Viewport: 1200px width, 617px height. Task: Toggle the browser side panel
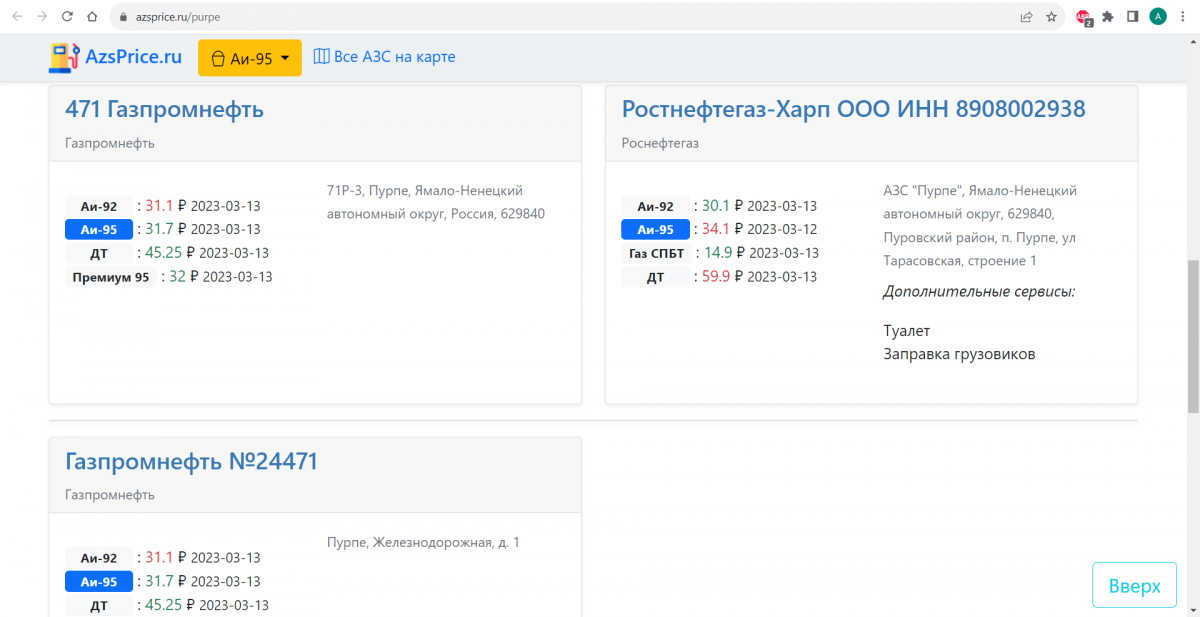pyautogui.click(x=1133, y=16)
